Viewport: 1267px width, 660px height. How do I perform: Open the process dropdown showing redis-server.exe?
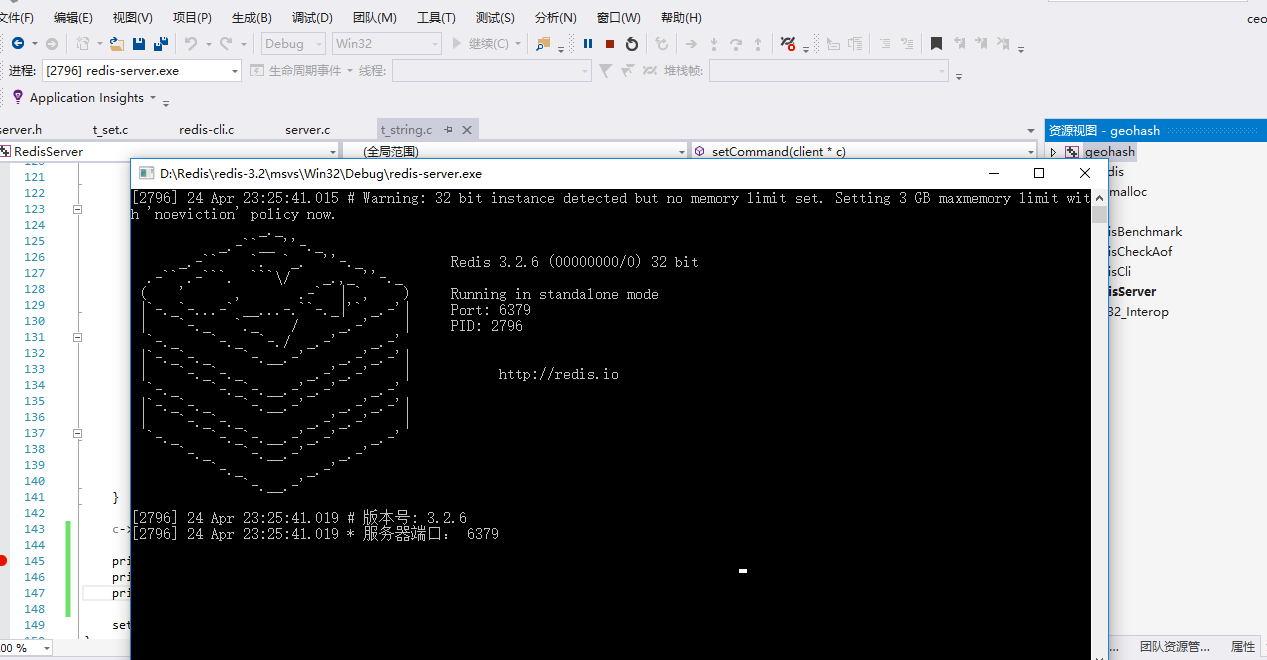point(141,70)
